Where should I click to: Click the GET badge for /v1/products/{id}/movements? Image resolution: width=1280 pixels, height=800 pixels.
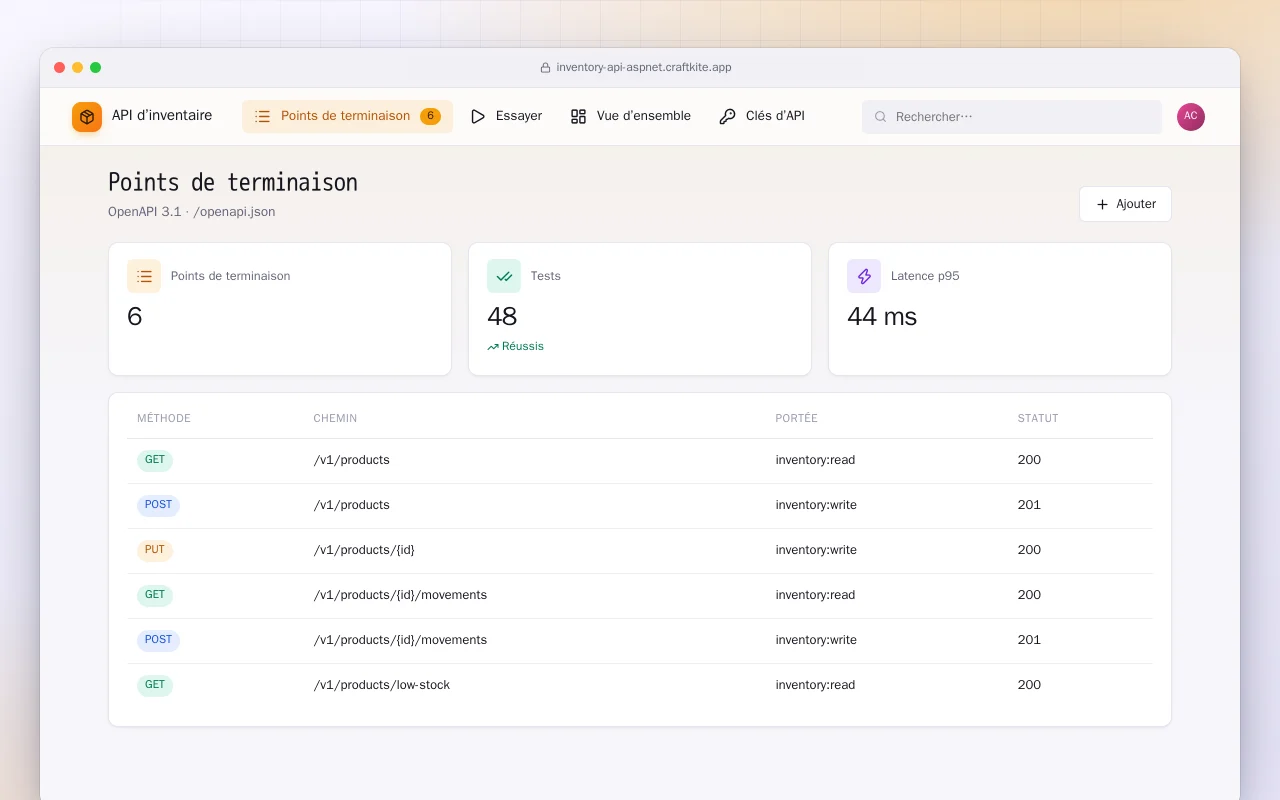[155, 596]
